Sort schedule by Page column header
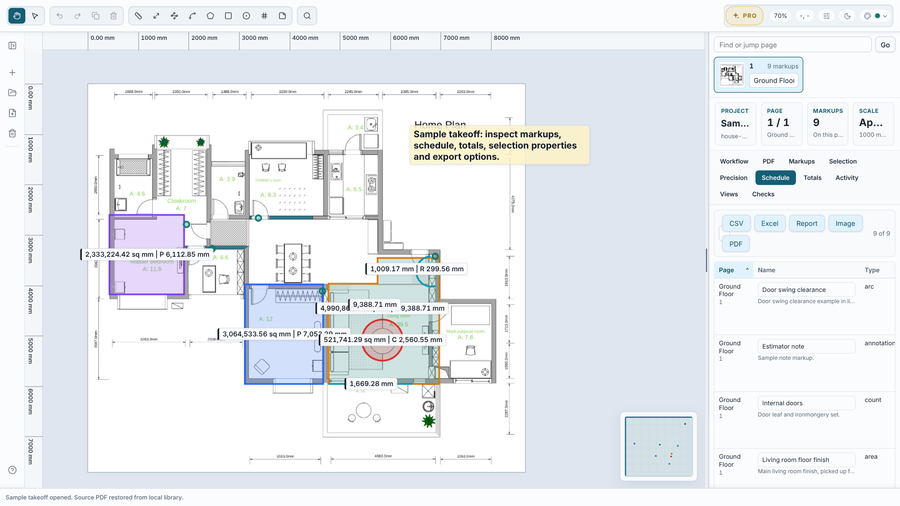The image size is (900, 506). pos(734,270)
